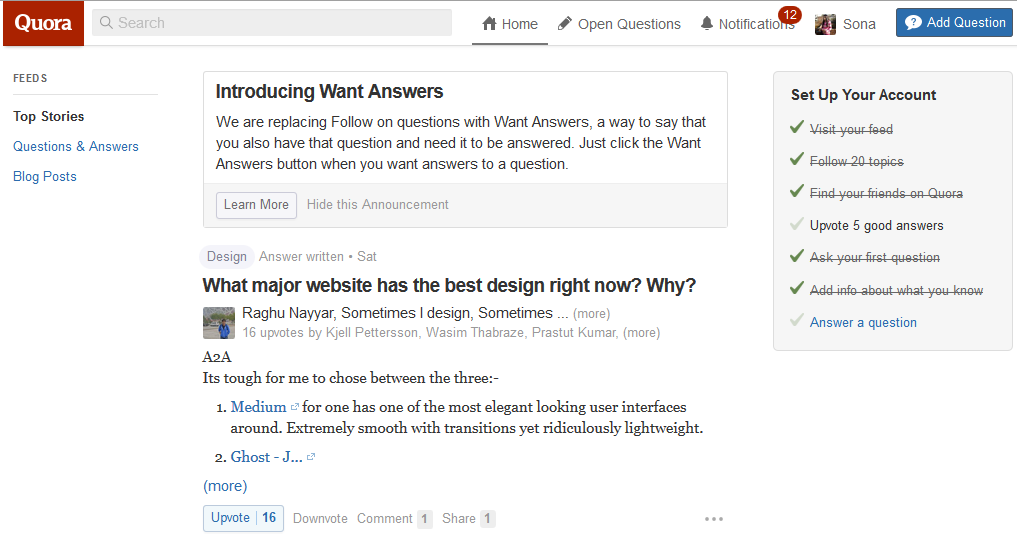Open Sona's profile name link
Screen dimensions: 1017x543
859,24
